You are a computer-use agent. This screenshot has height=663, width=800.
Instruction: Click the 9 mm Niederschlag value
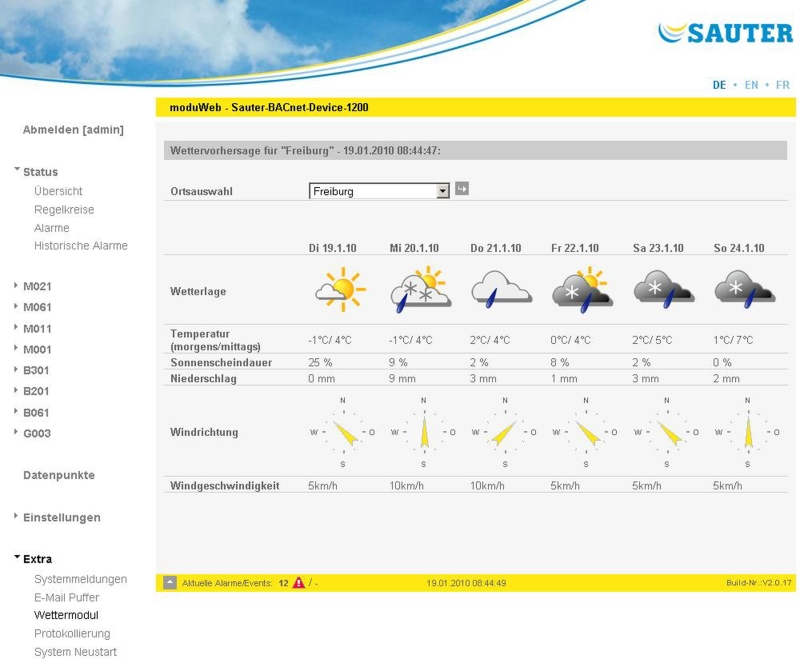click(402, 379)
